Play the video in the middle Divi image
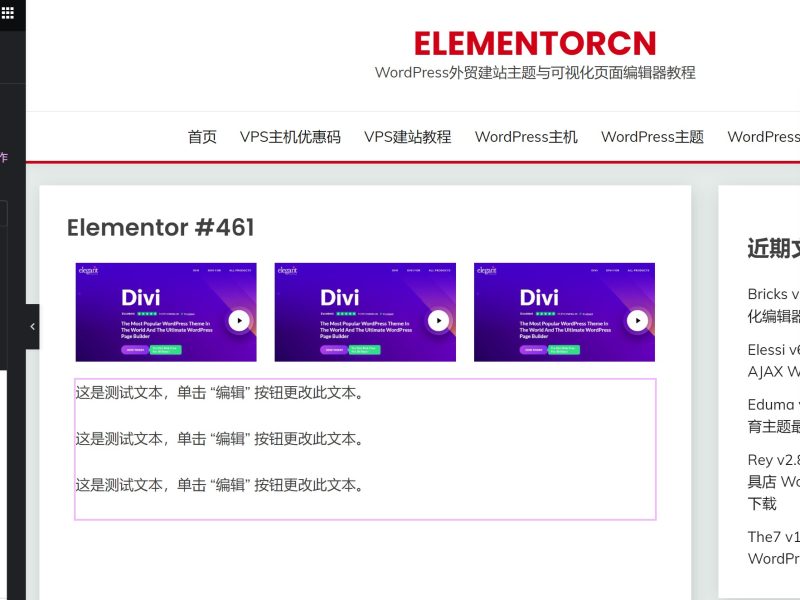 point(438,321)
